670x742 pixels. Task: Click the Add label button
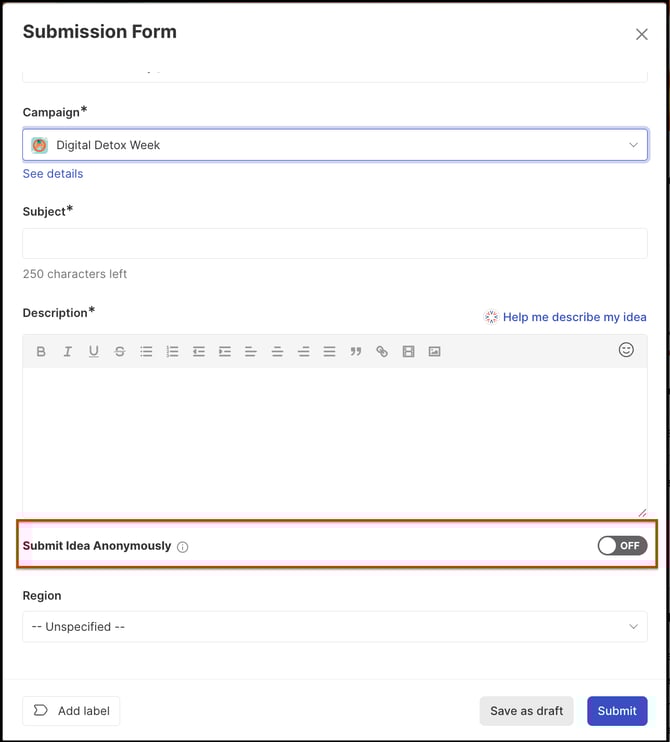point(72,711)
